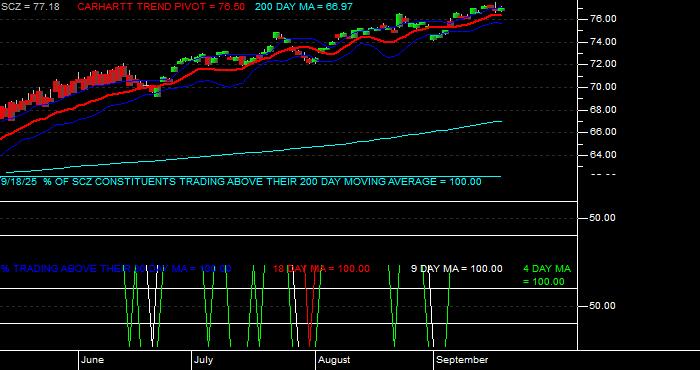Image resolution: width=700 pixels, height=370 pixels.
Task: Select the Carhartt Trend Pivot = 76.50 label
Action: point(161,7)
